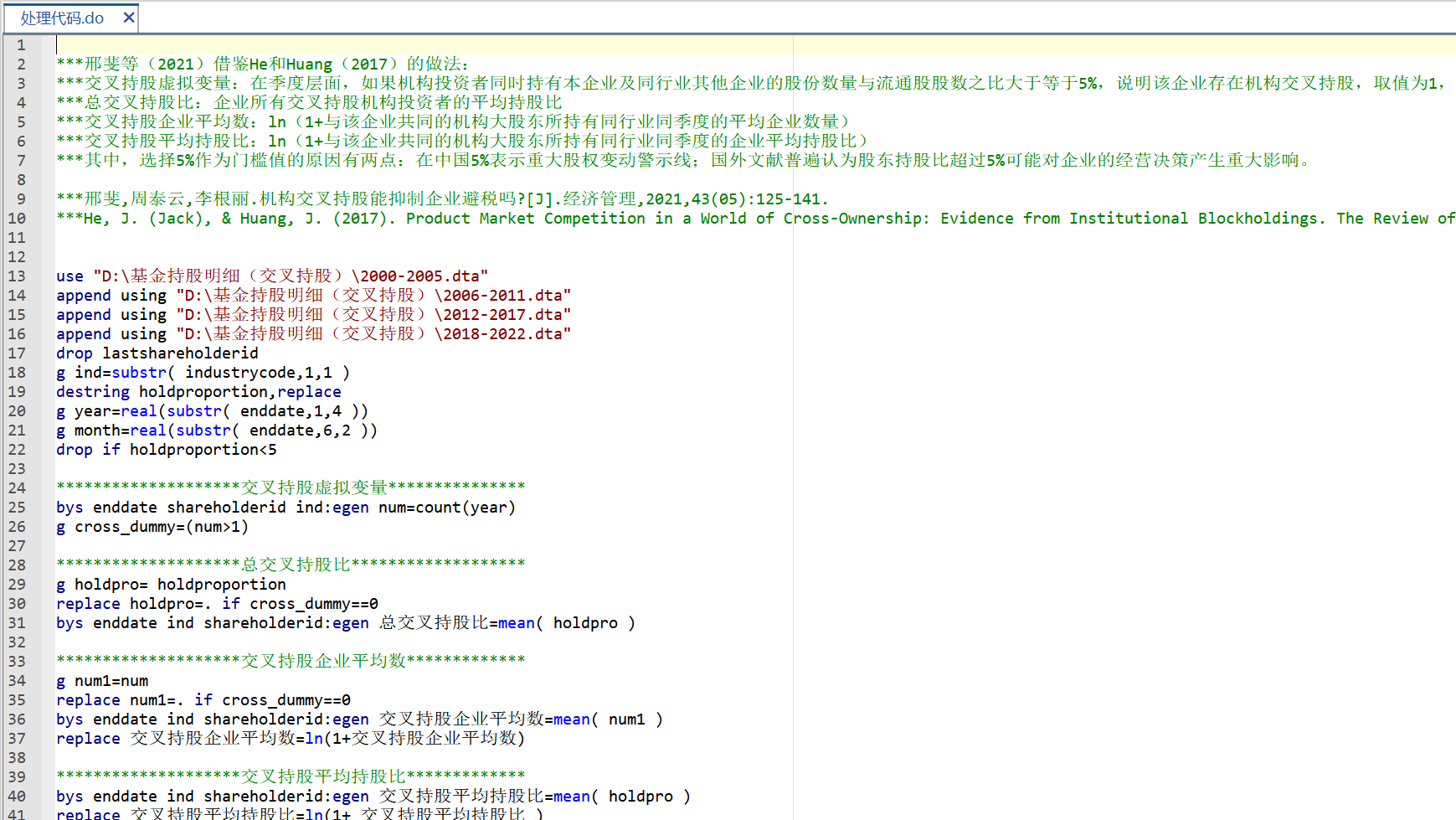Click 'drop if holdproportion<5' line
The width and height of the screenshot is (1456, 820).
pyautogui.click(x=166, y=450)
